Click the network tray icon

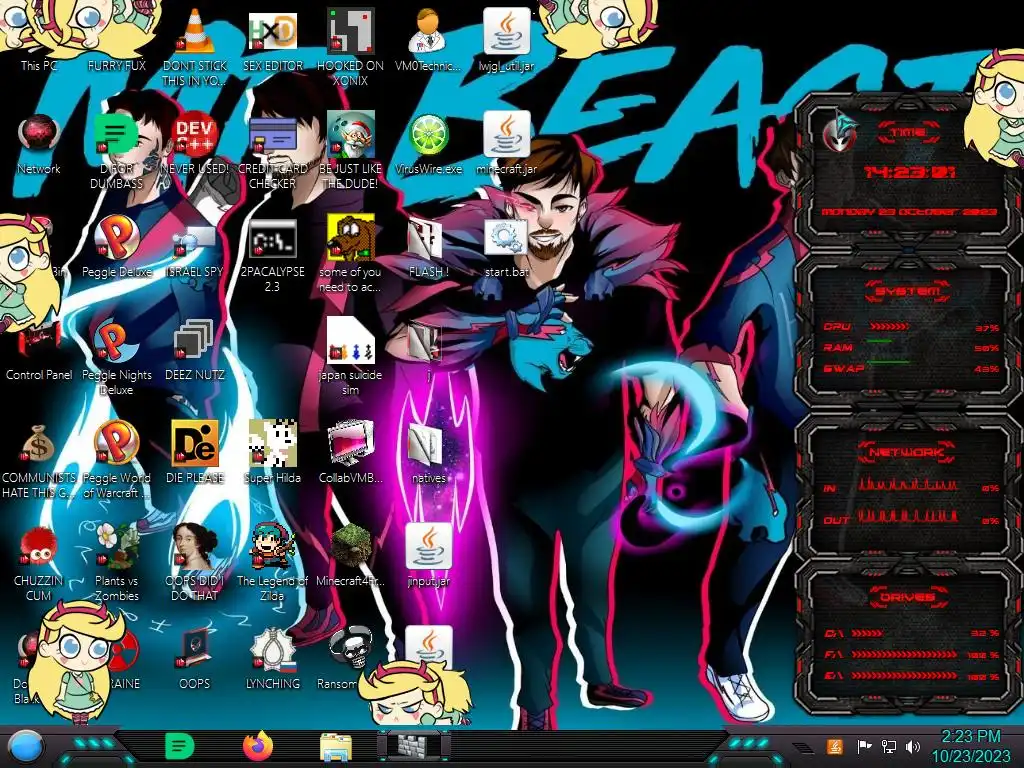pos(889,746)
